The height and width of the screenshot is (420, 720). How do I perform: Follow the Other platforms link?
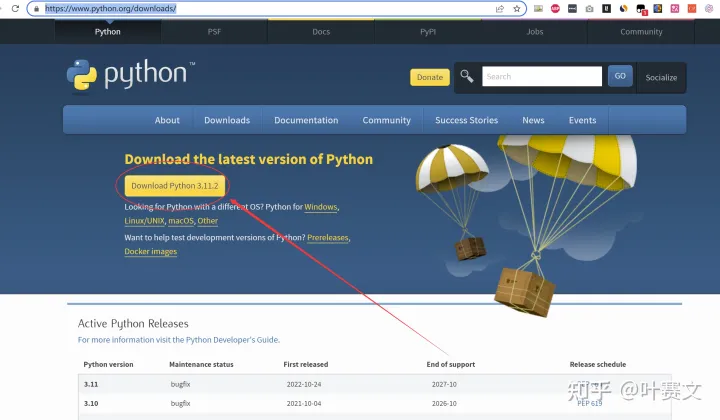[208, 221]
